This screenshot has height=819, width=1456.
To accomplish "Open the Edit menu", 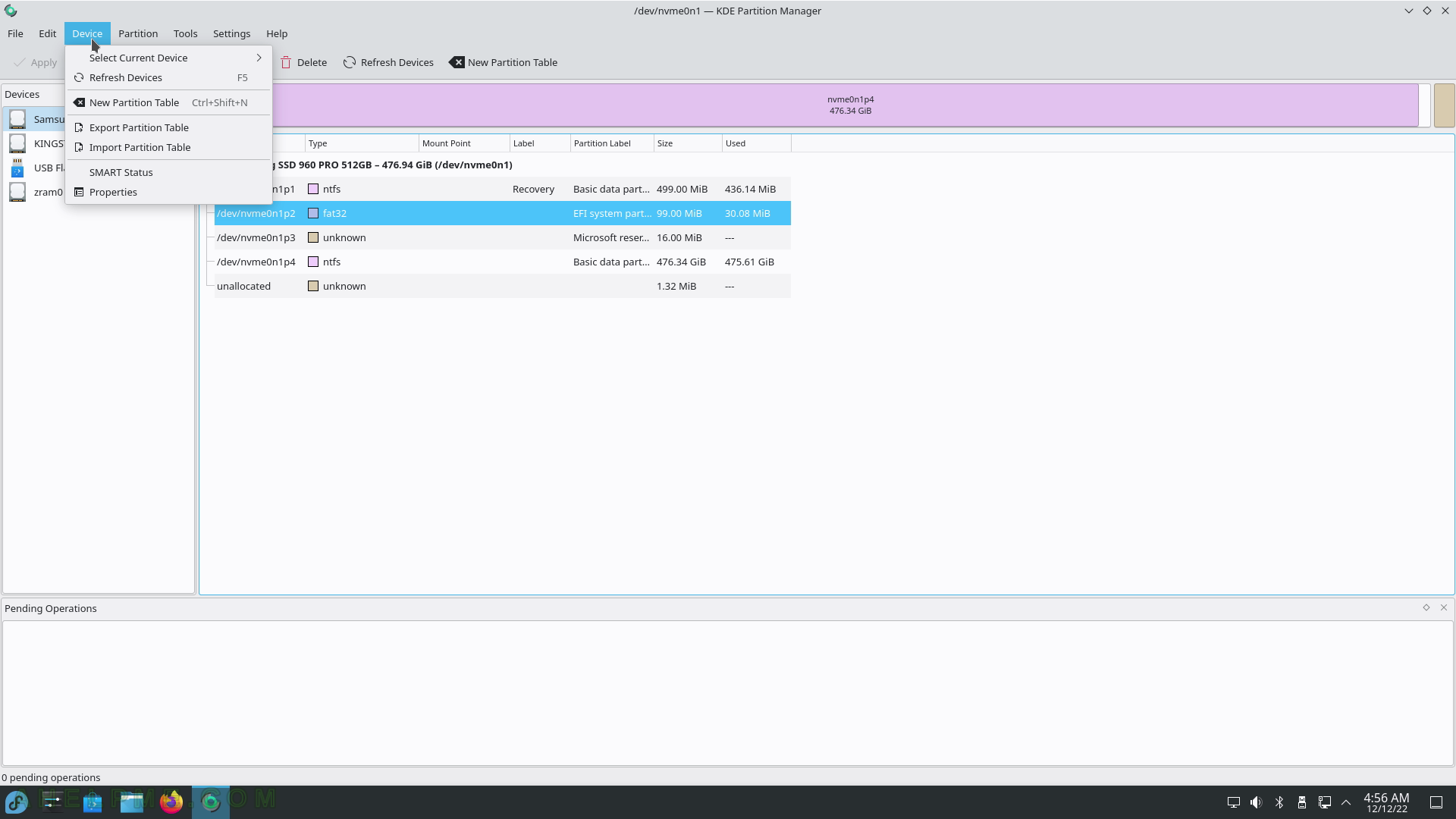I will (47, 33).
